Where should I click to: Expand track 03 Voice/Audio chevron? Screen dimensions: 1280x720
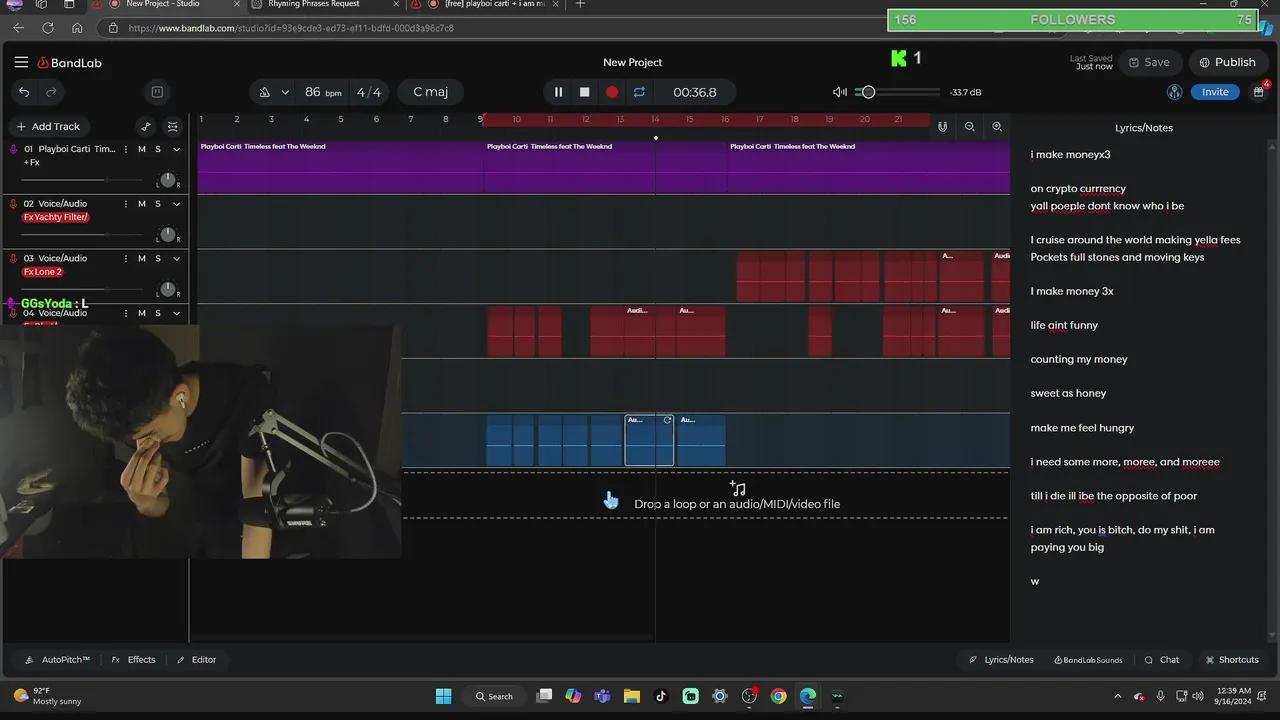coord(176,259)
